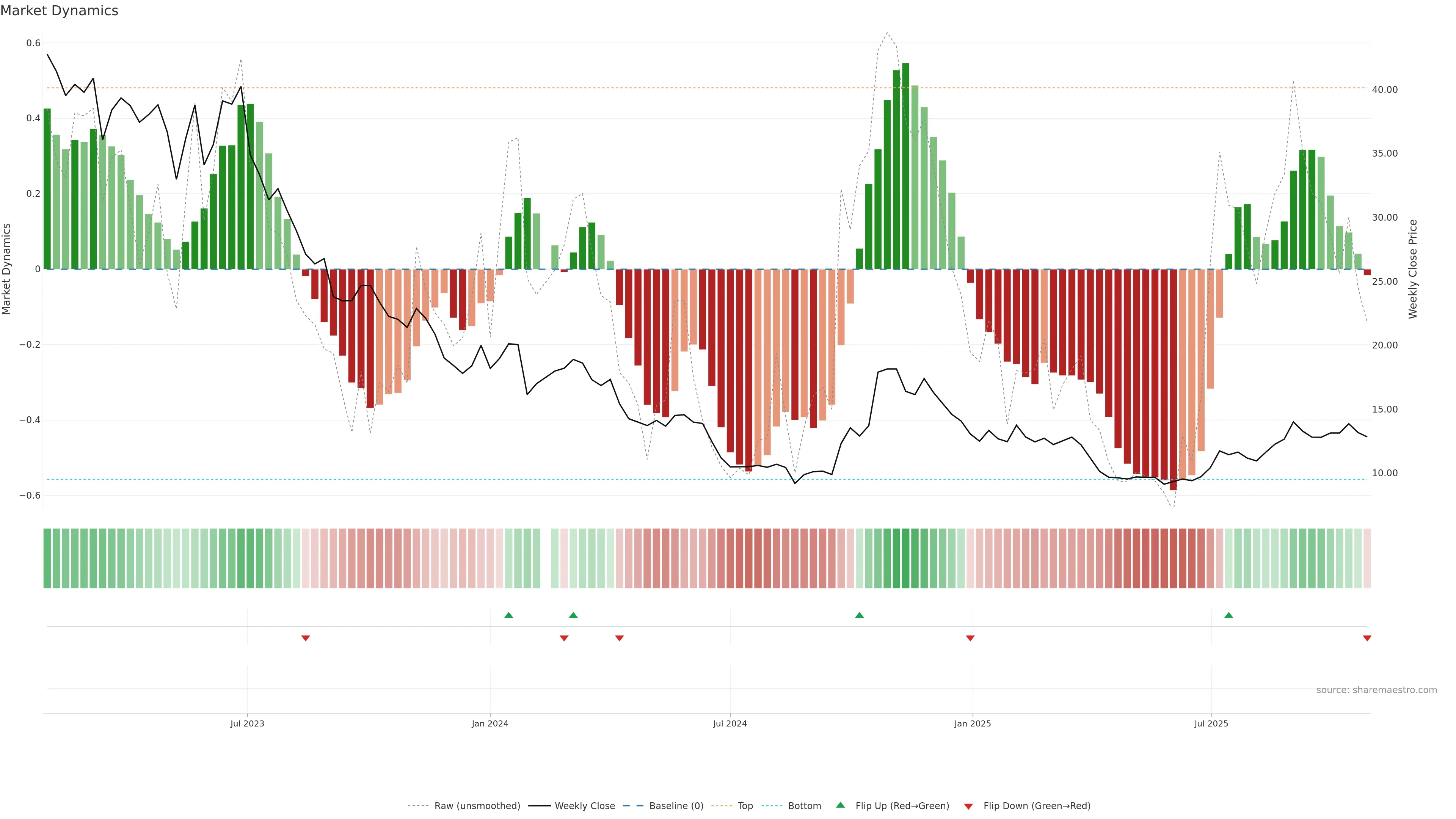Click the Flip Up legend triangle icon
Screen dimensions: 1456x819
click(x=841, y=805)
